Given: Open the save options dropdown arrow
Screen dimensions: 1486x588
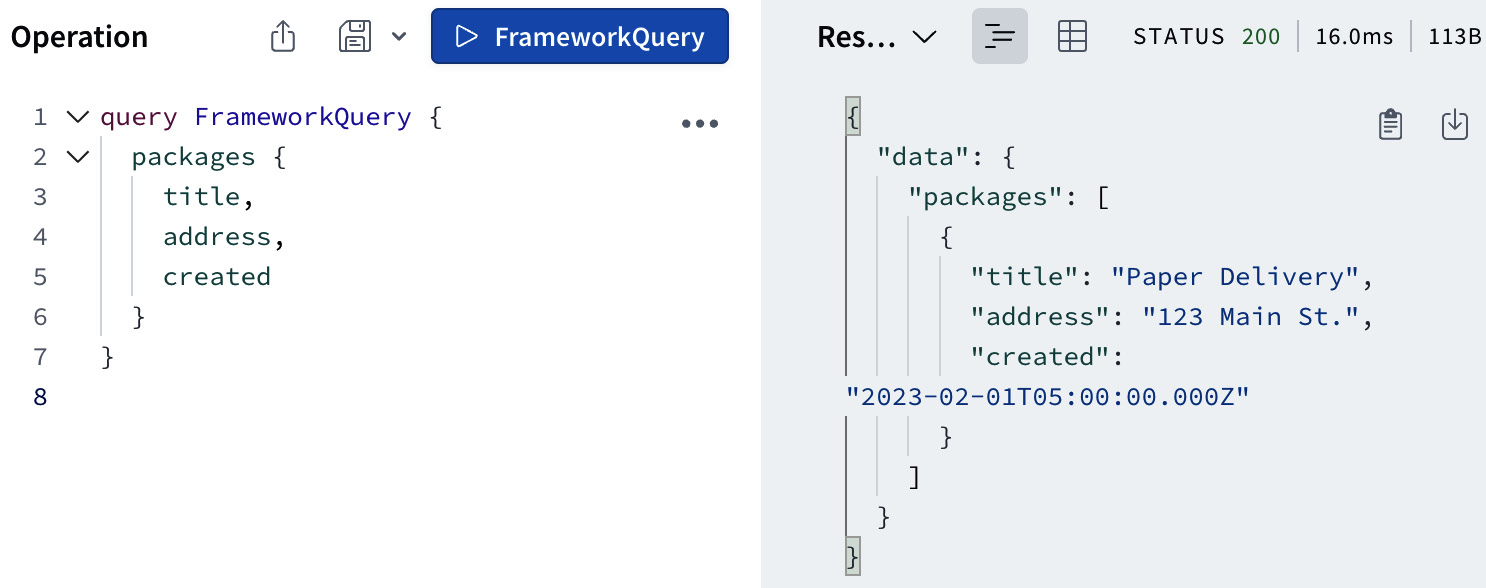Looking at the screenshot, I should click(x=399, y=36).
